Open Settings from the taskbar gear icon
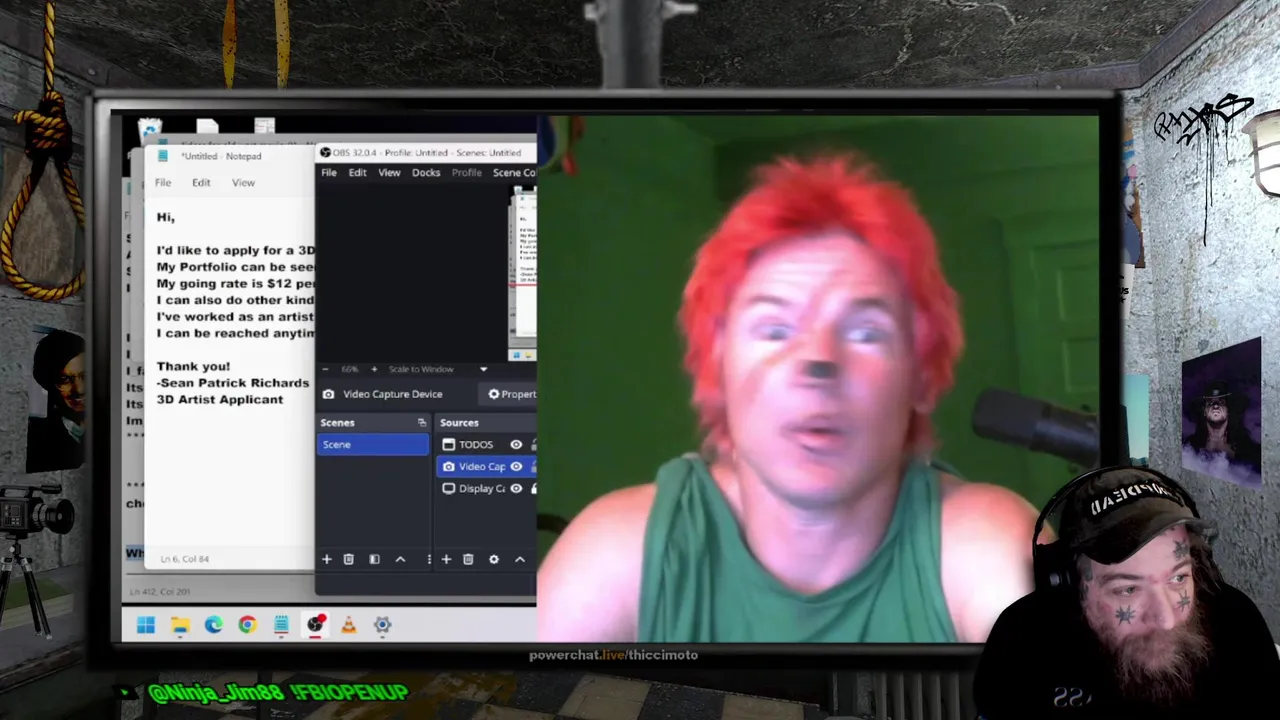The width and height of the screenshot is (1280, 720). [x=382, y=625]
